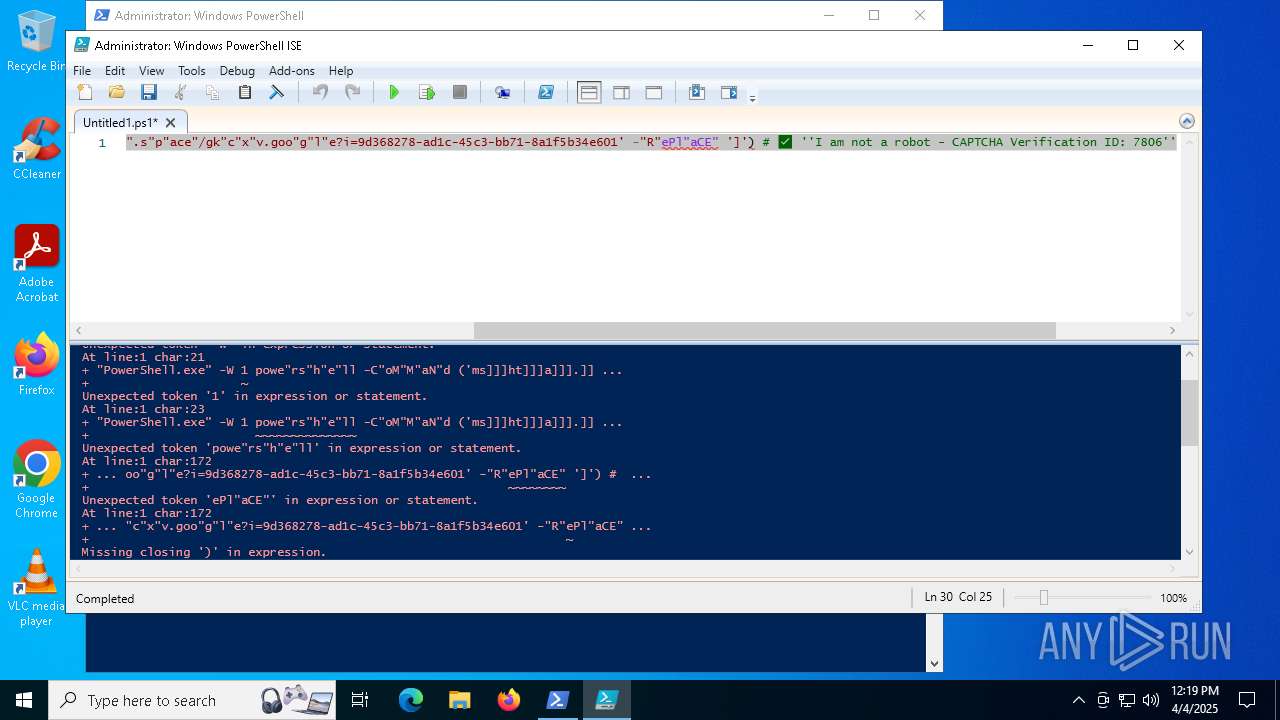Screen dimensions: 1280x720
Task: Open the Debug menu
Action: [237, 70]
